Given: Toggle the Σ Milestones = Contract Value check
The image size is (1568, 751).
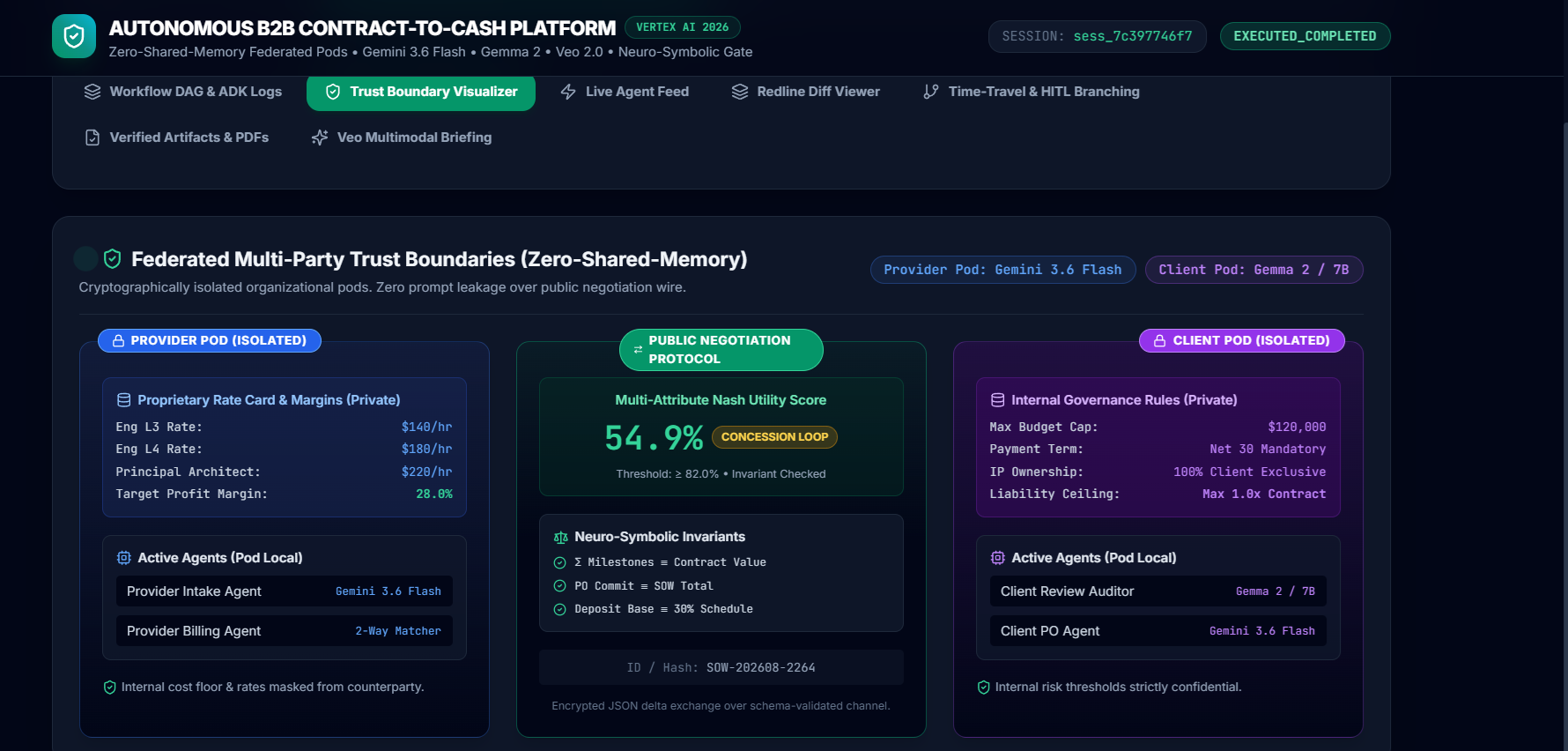Looking at the screenshot, I should click(559, 562).
